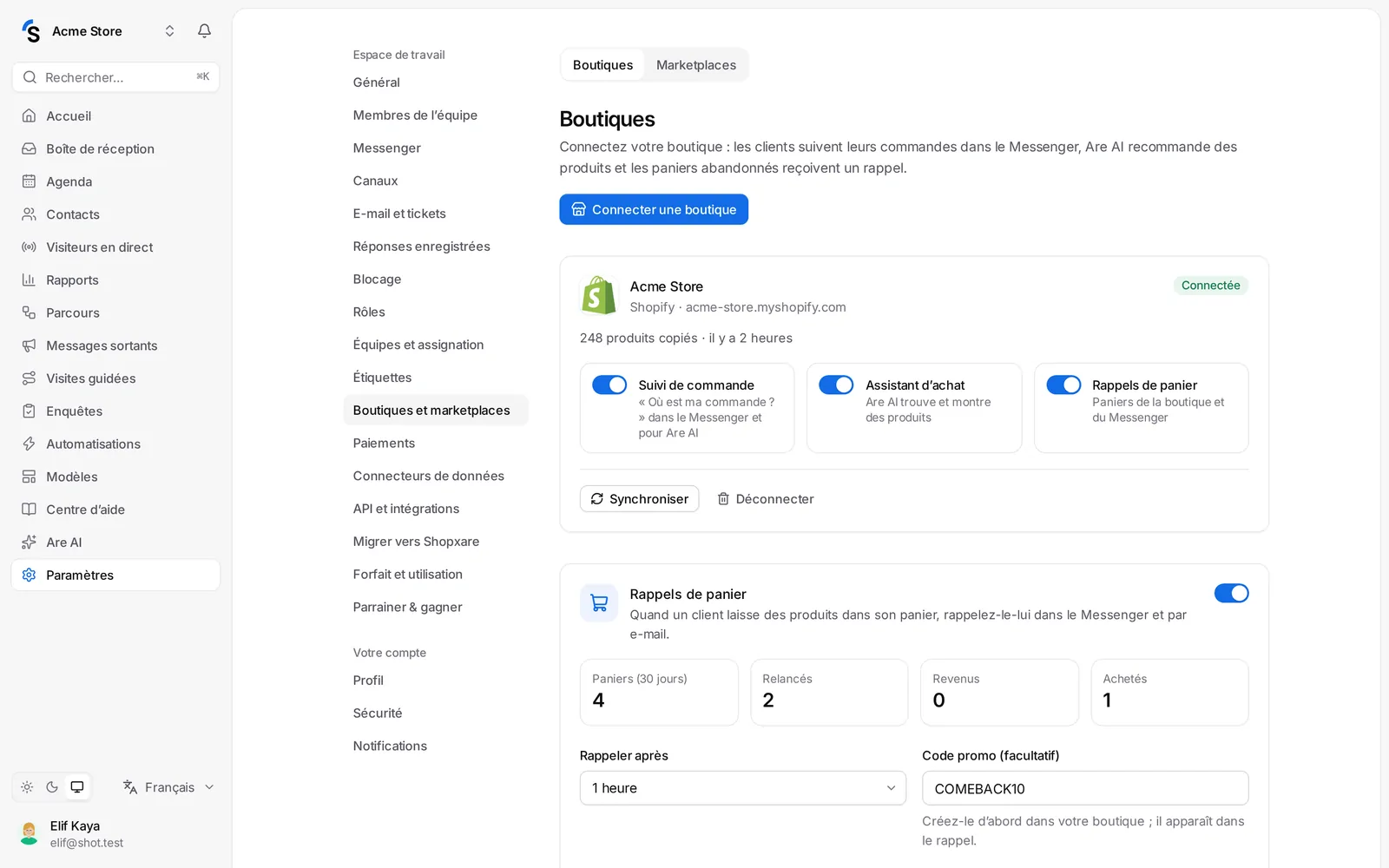Open Migrer vers Shopxare link
The width and height of the screenshot is (1389, 868).
[416, 542]
